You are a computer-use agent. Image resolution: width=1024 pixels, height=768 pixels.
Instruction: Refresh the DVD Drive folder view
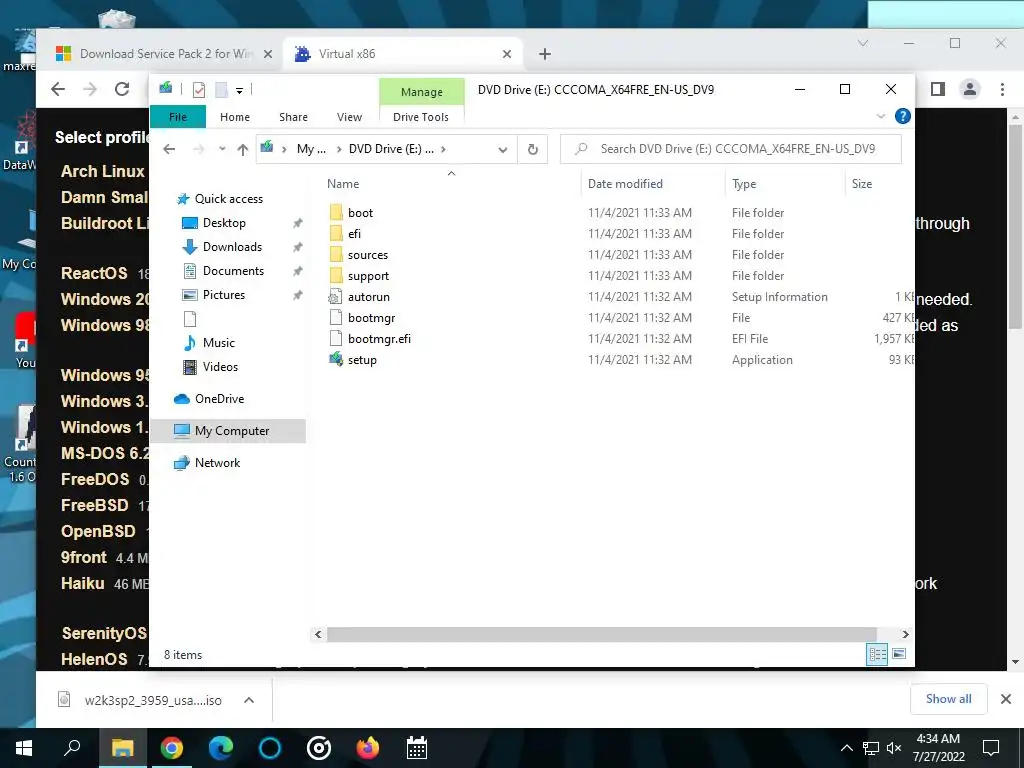coord(533,149)
